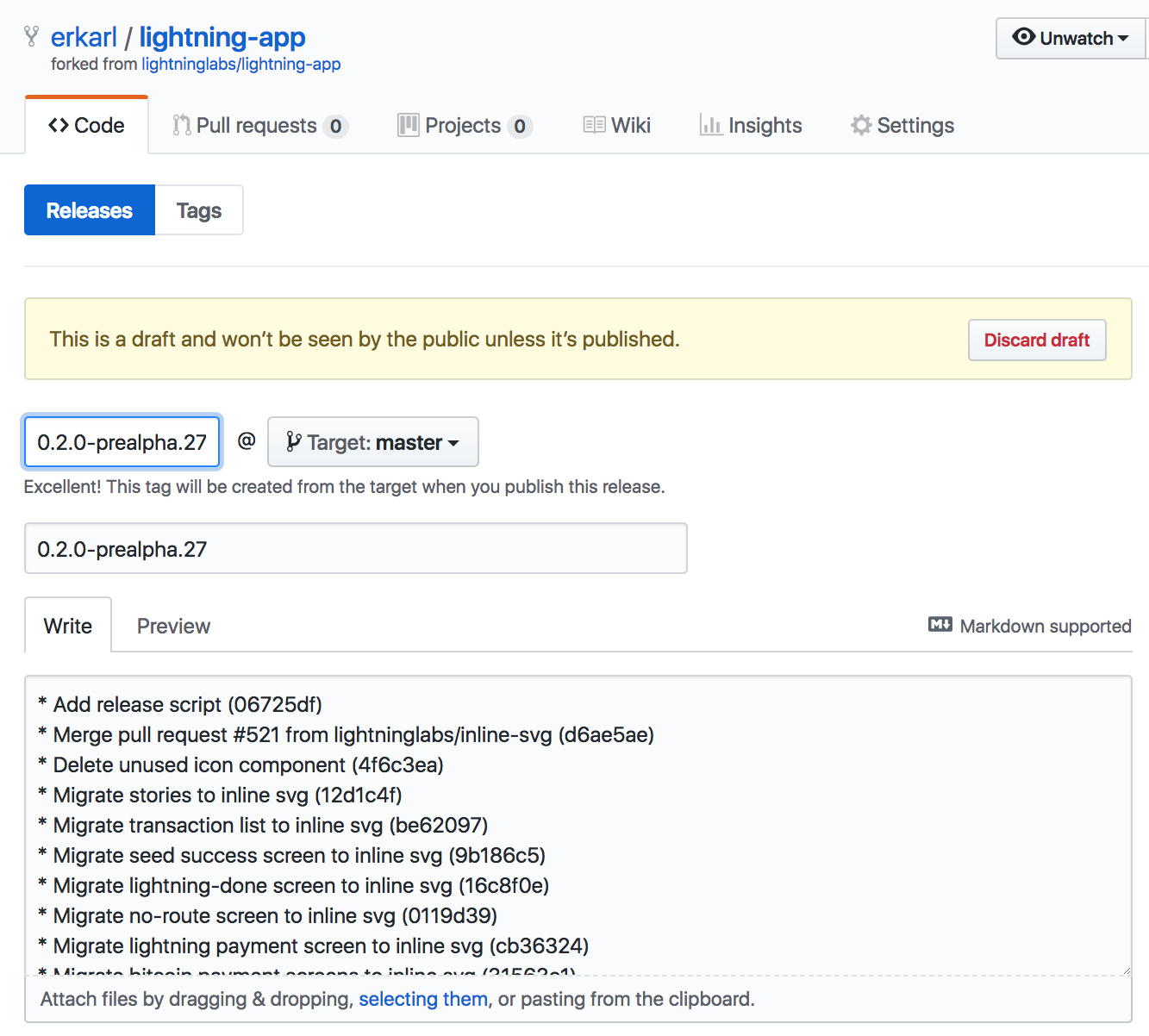Image resolution: width=1149 pixels, height=1036 pixels.
Task: Open the Unwatch dropdown
Action: [1071, 38]
